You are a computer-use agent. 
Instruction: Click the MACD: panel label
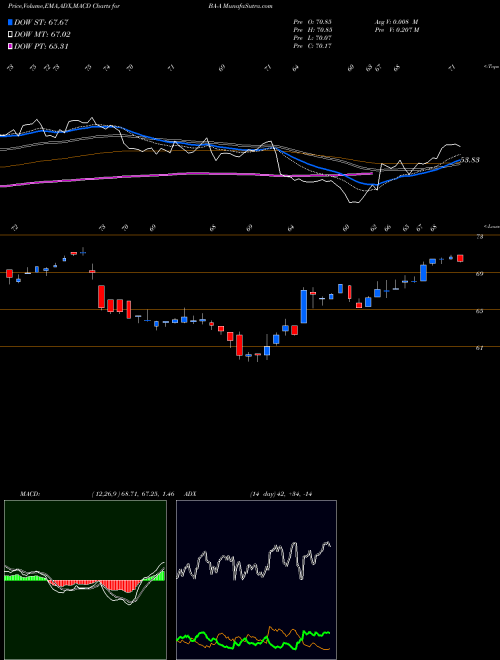[30, 494]
